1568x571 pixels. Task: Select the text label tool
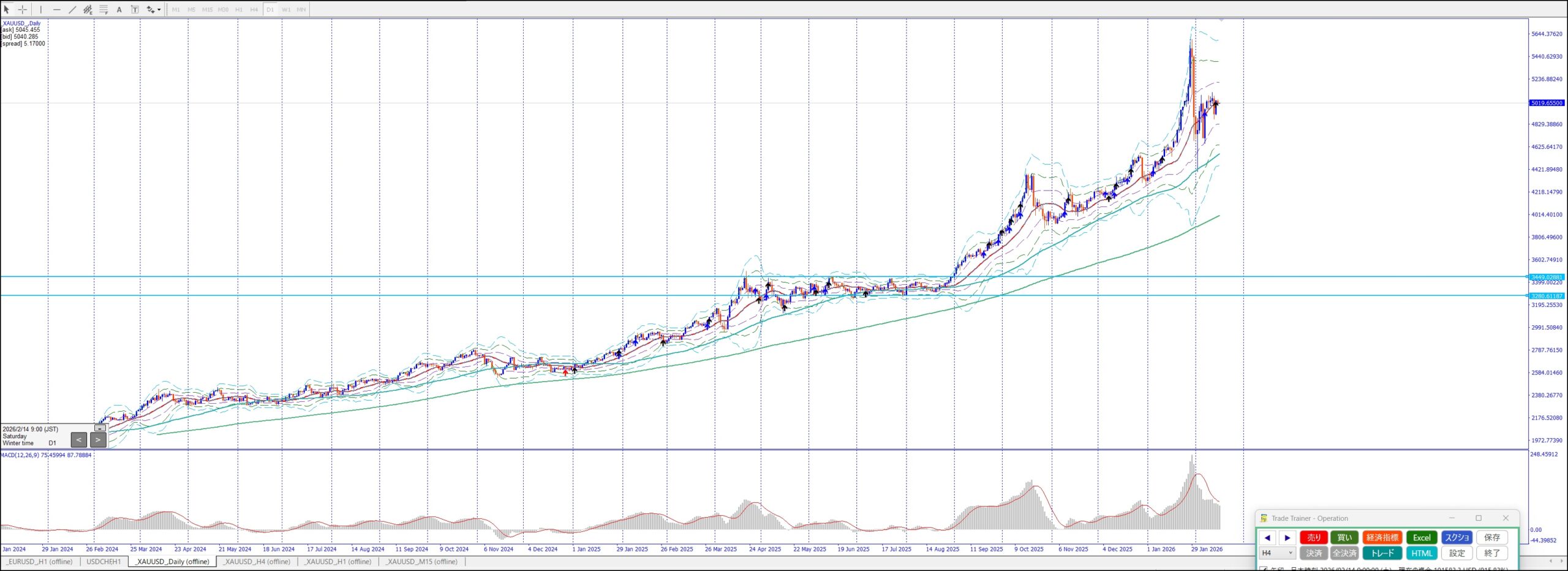pos(135,9)
